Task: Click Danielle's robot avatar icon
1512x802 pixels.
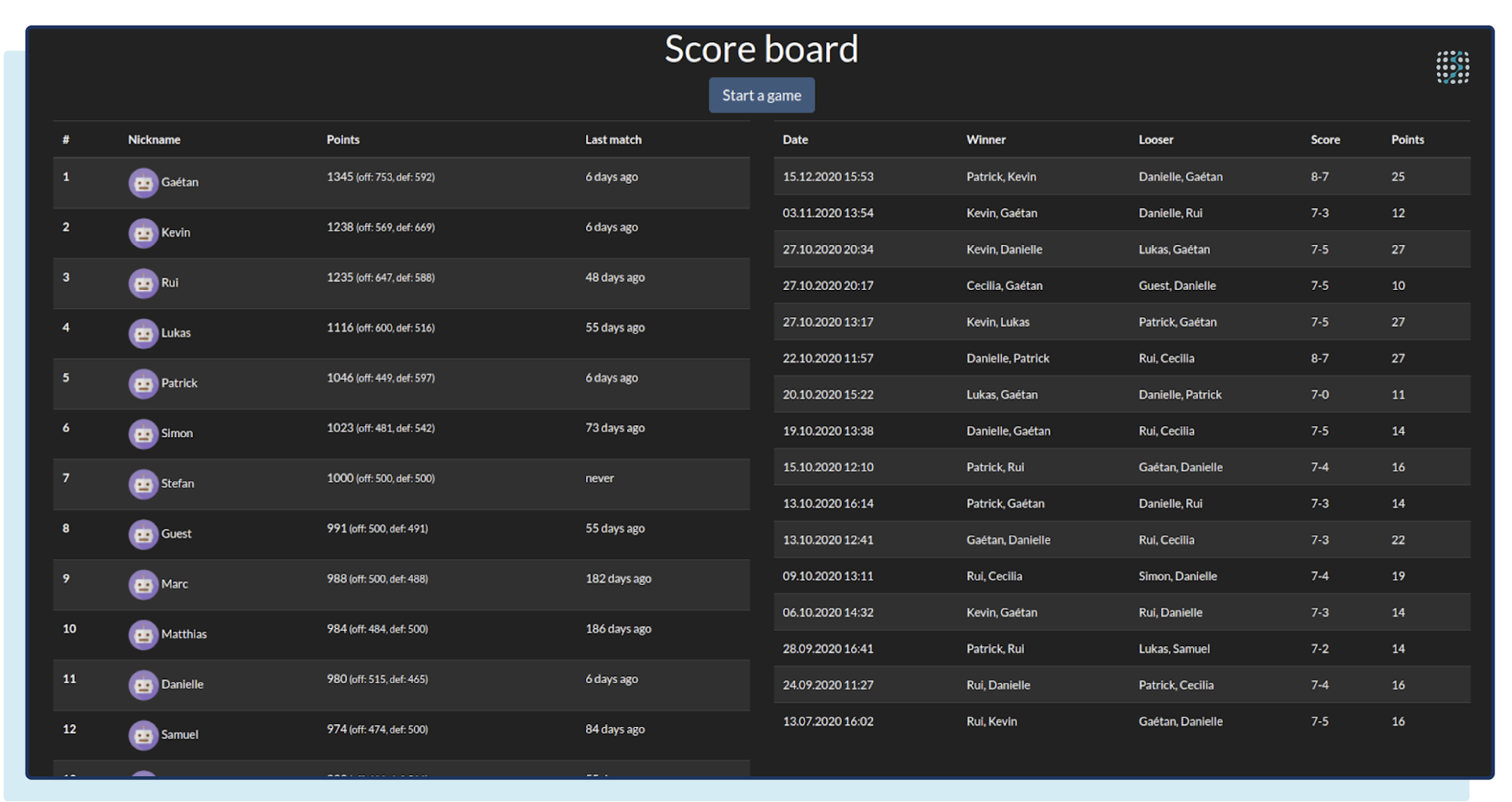Action: coord(143,685)
